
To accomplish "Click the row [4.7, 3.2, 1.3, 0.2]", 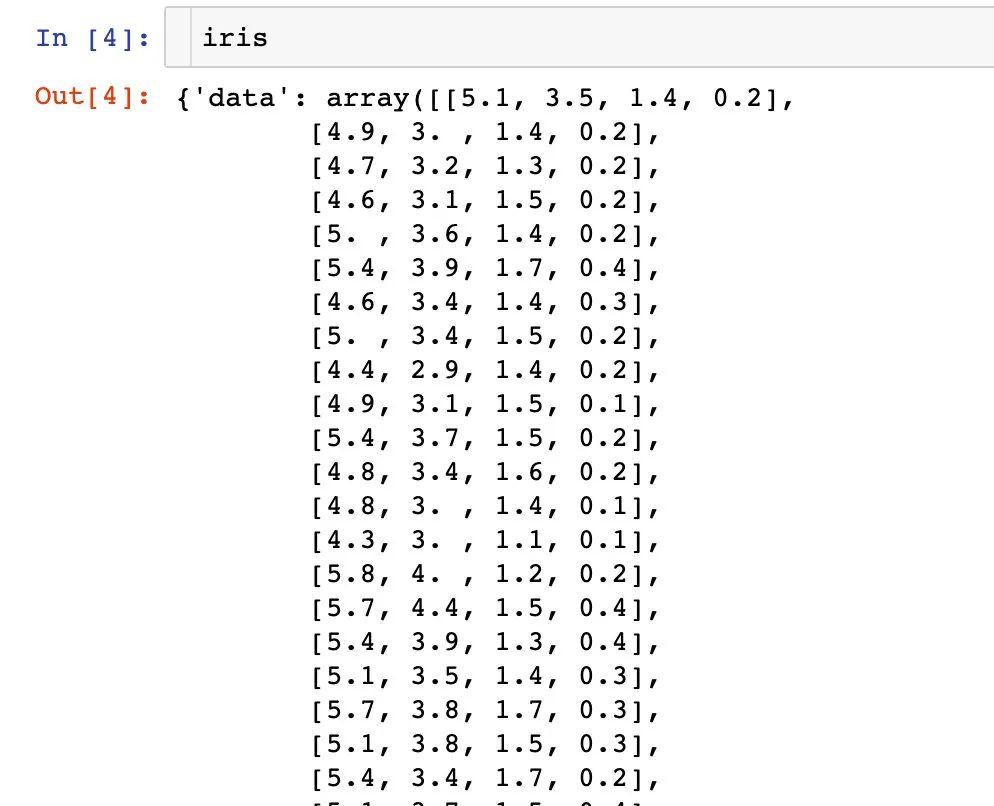I will click(485, 166).
